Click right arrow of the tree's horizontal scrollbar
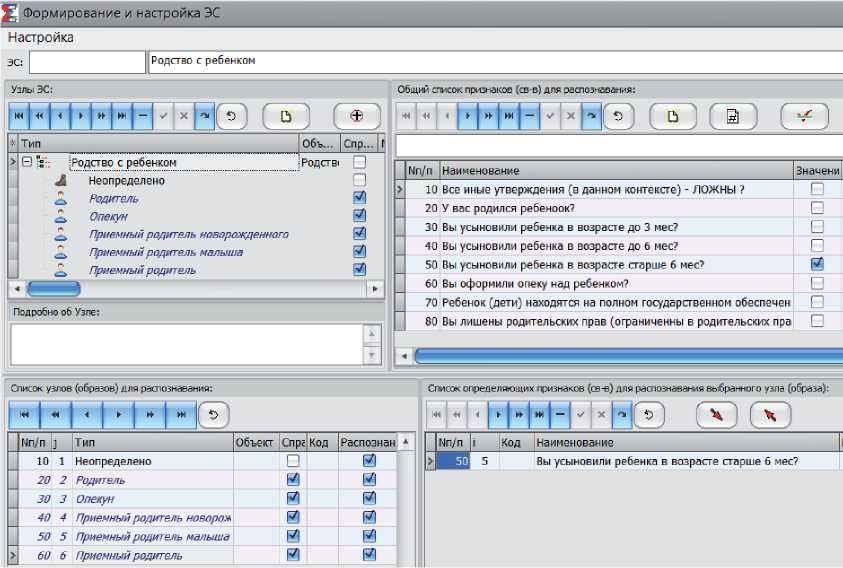 [x=376, y=289]
